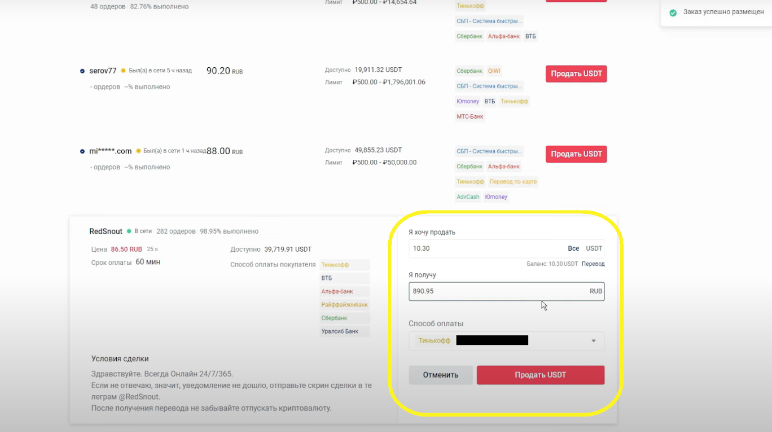This screenshot has width=772, height=432.
Task: Click Продать USDT in serov77's row
Action: 576,73
